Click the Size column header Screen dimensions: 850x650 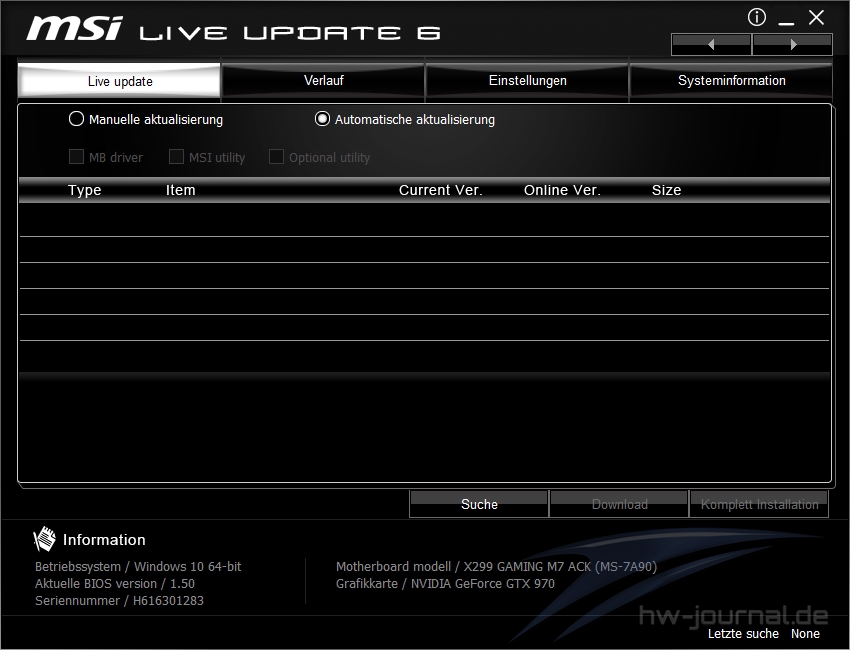click(666, 190)
